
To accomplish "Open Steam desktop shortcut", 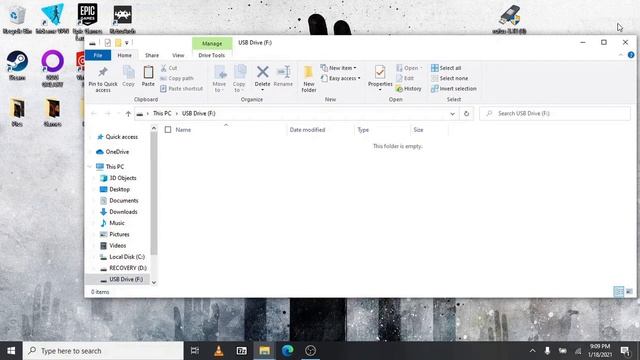I will 17,65.
